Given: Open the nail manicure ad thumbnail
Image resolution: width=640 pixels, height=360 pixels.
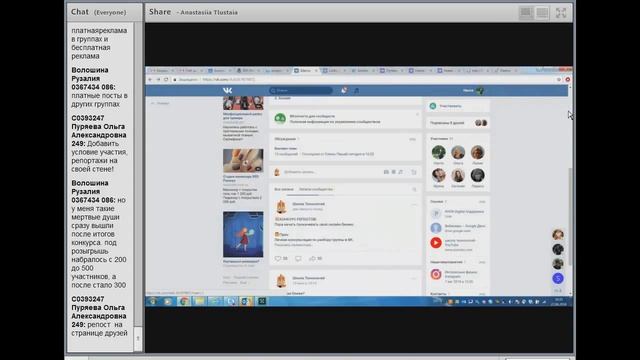Looking at the screenshot, I should pyautogui.click(x=243, y=160).
